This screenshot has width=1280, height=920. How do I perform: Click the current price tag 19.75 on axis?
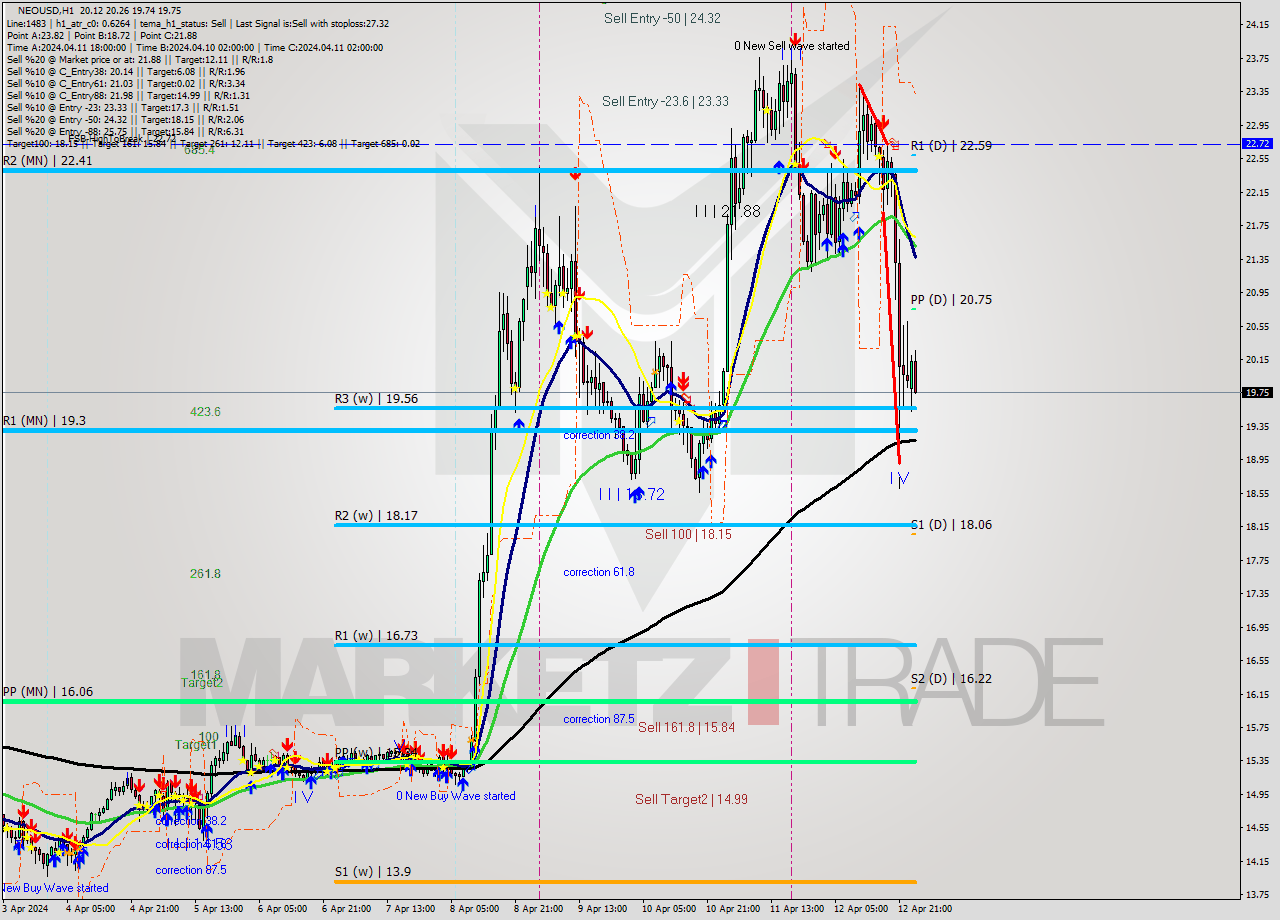click(1257, 393)
